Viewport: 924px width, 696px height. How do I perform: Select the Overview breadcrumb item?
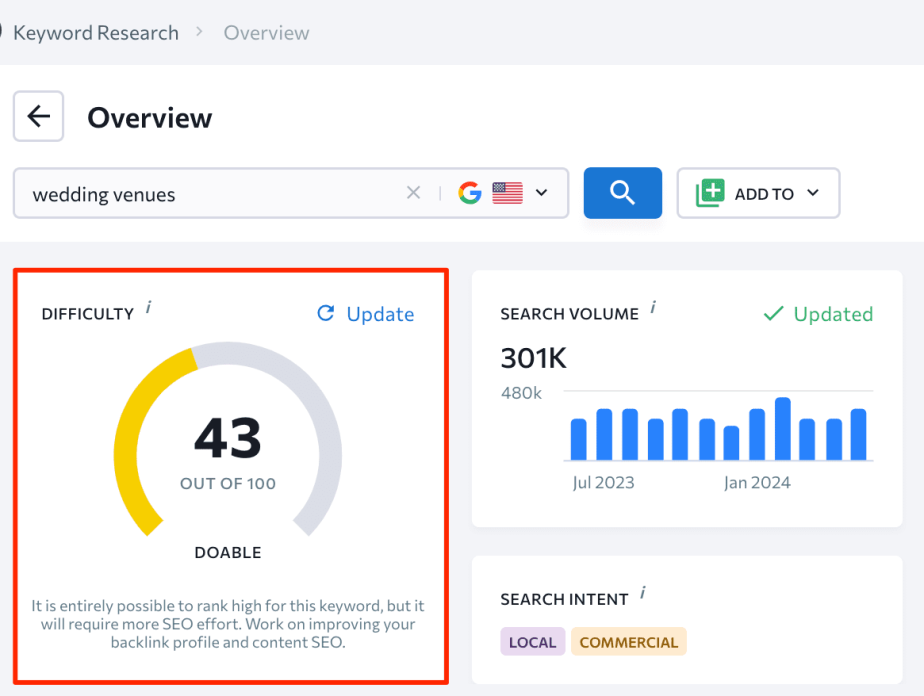coord(266,32)
